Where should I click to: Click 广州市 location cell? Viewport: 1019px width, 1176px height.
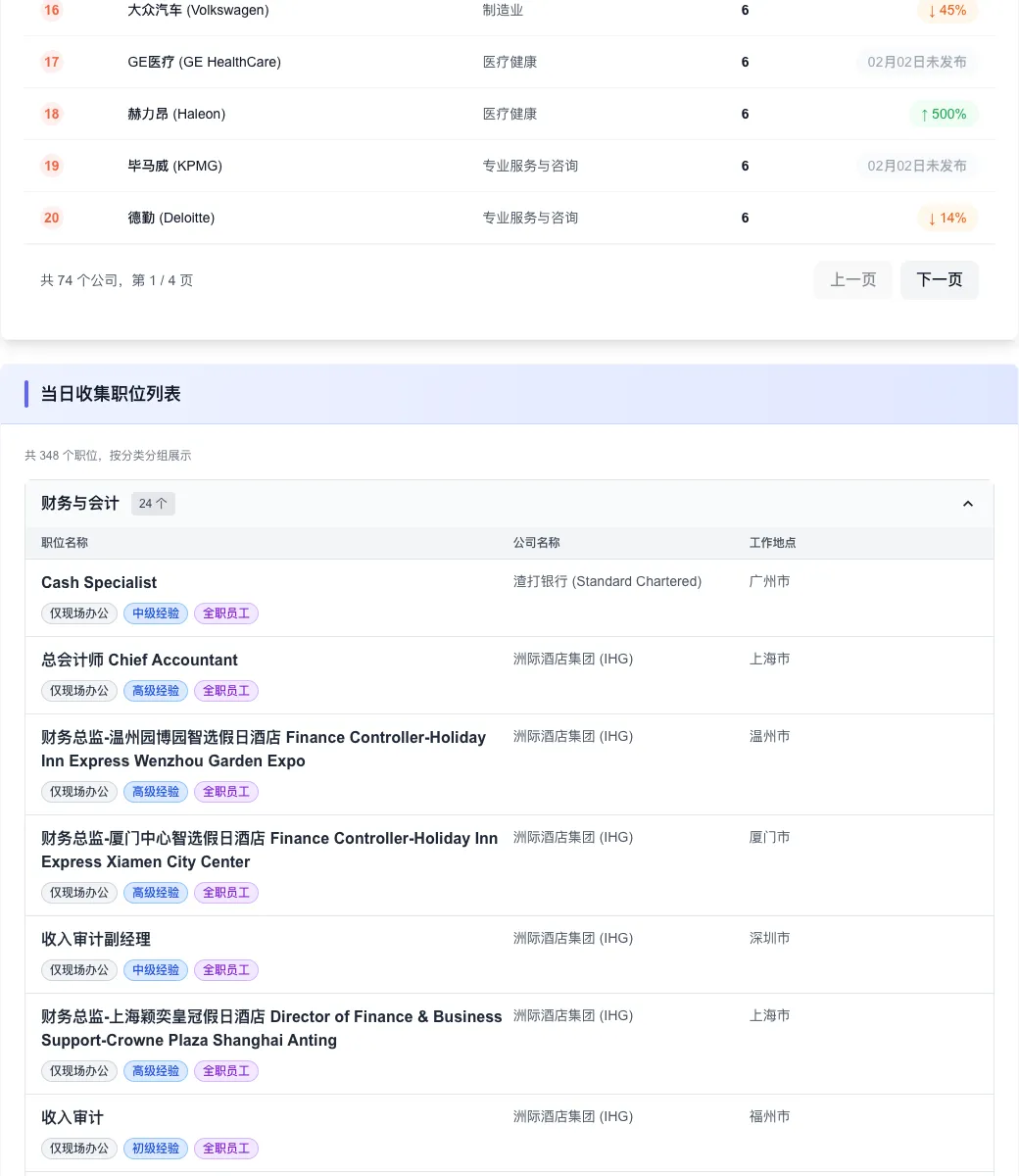(x=770, y=581)
